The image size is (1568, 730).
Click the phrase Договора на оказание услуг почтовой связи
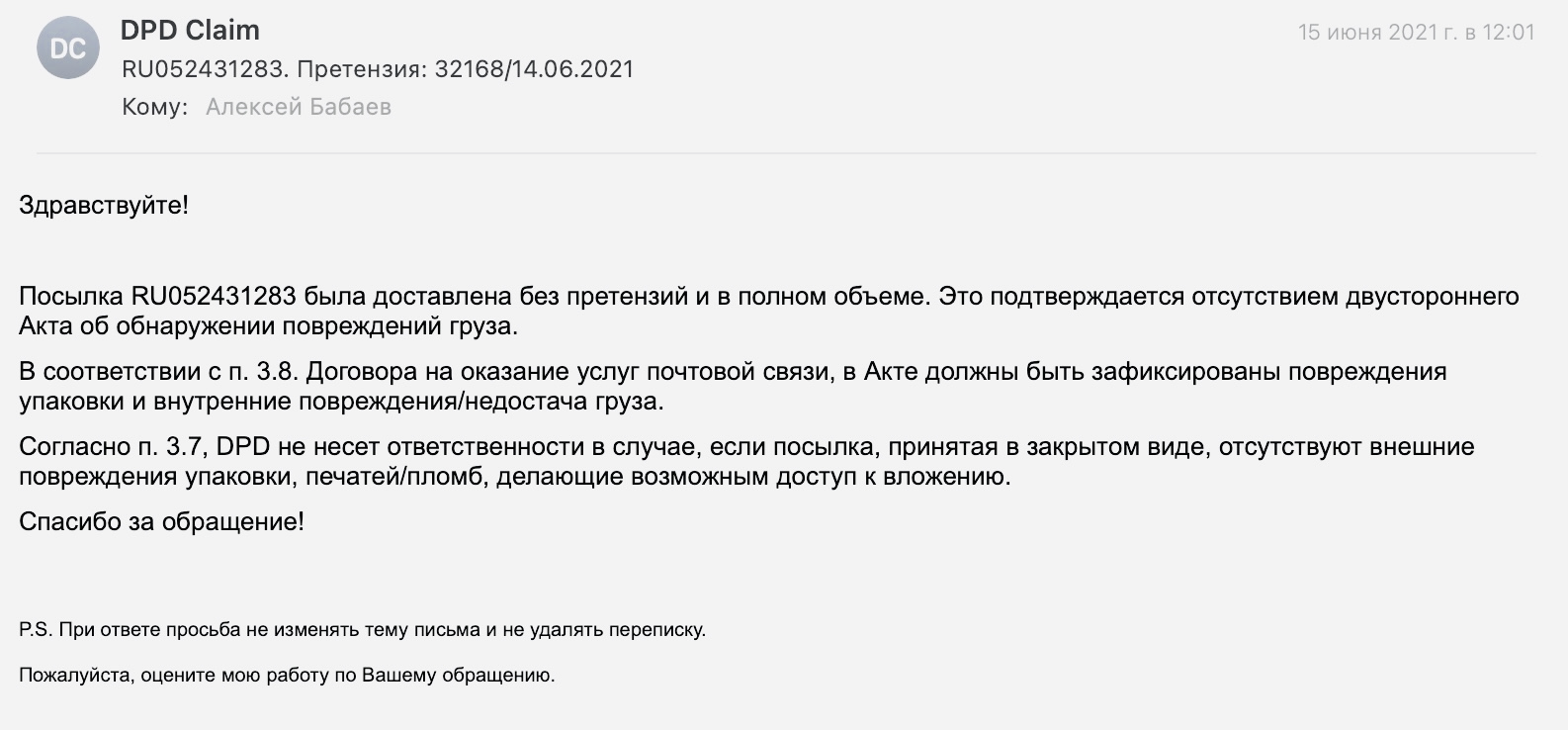567,372
